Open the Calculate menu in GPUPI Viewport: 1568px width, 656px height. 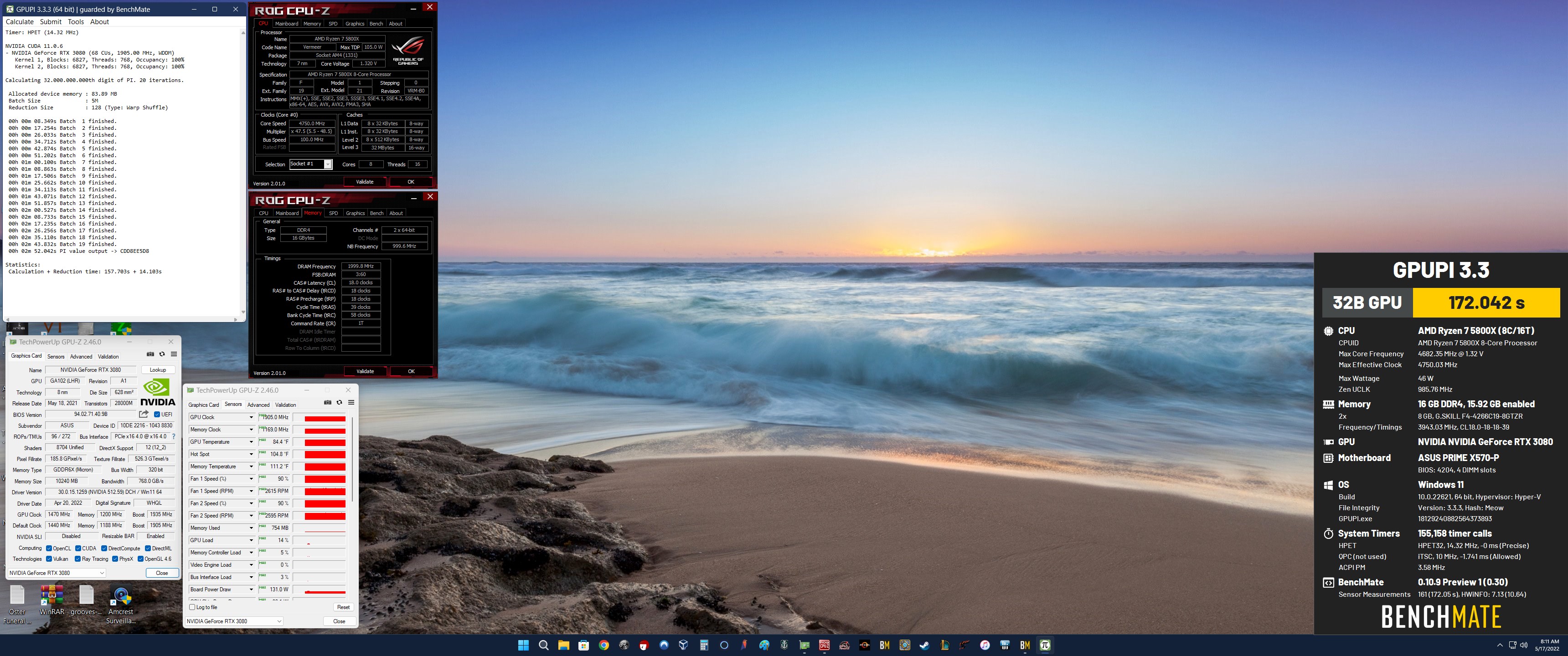[20, 22]
